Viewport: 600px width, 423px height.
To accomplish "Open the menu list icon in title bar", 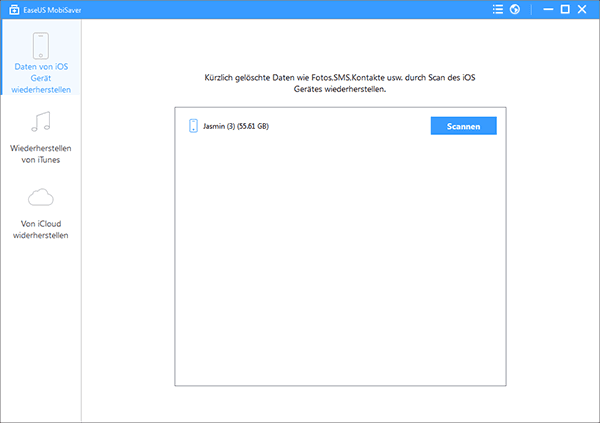I will point(498,10).
